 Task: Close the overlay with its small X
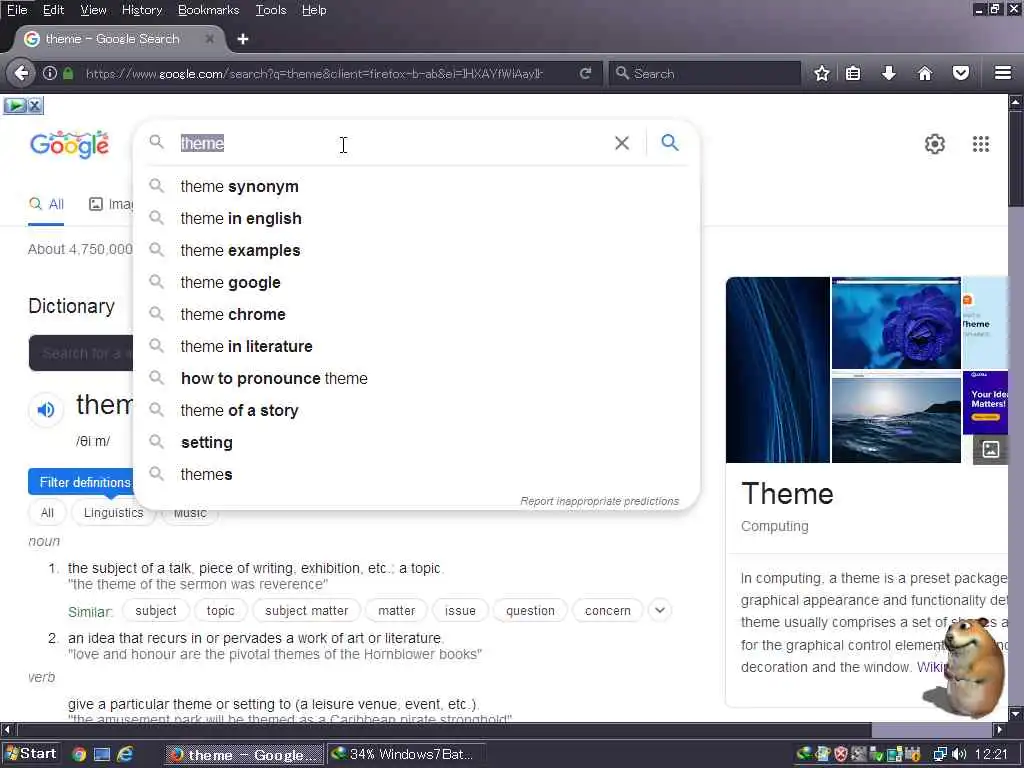point(35,105)
